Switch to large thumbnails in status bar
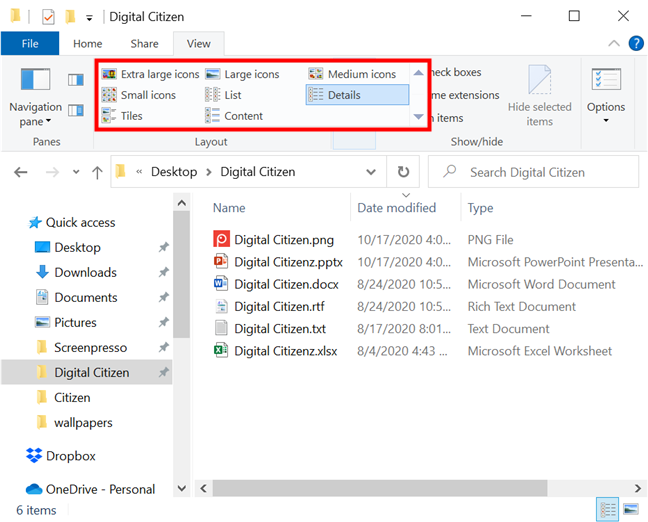 coord(631,510)
